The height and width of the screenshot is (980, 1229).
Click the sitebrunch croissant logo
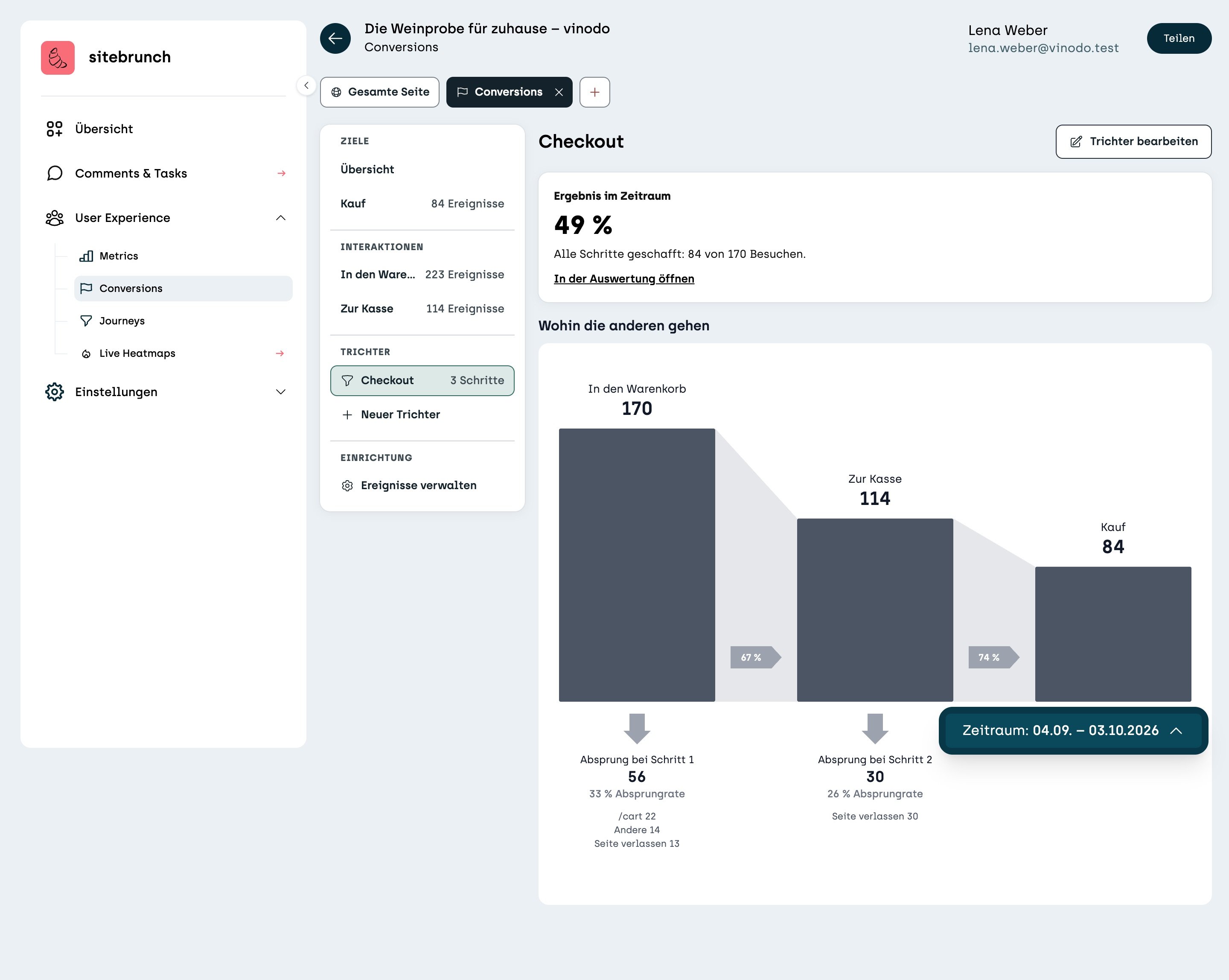[x=58, y=58]
